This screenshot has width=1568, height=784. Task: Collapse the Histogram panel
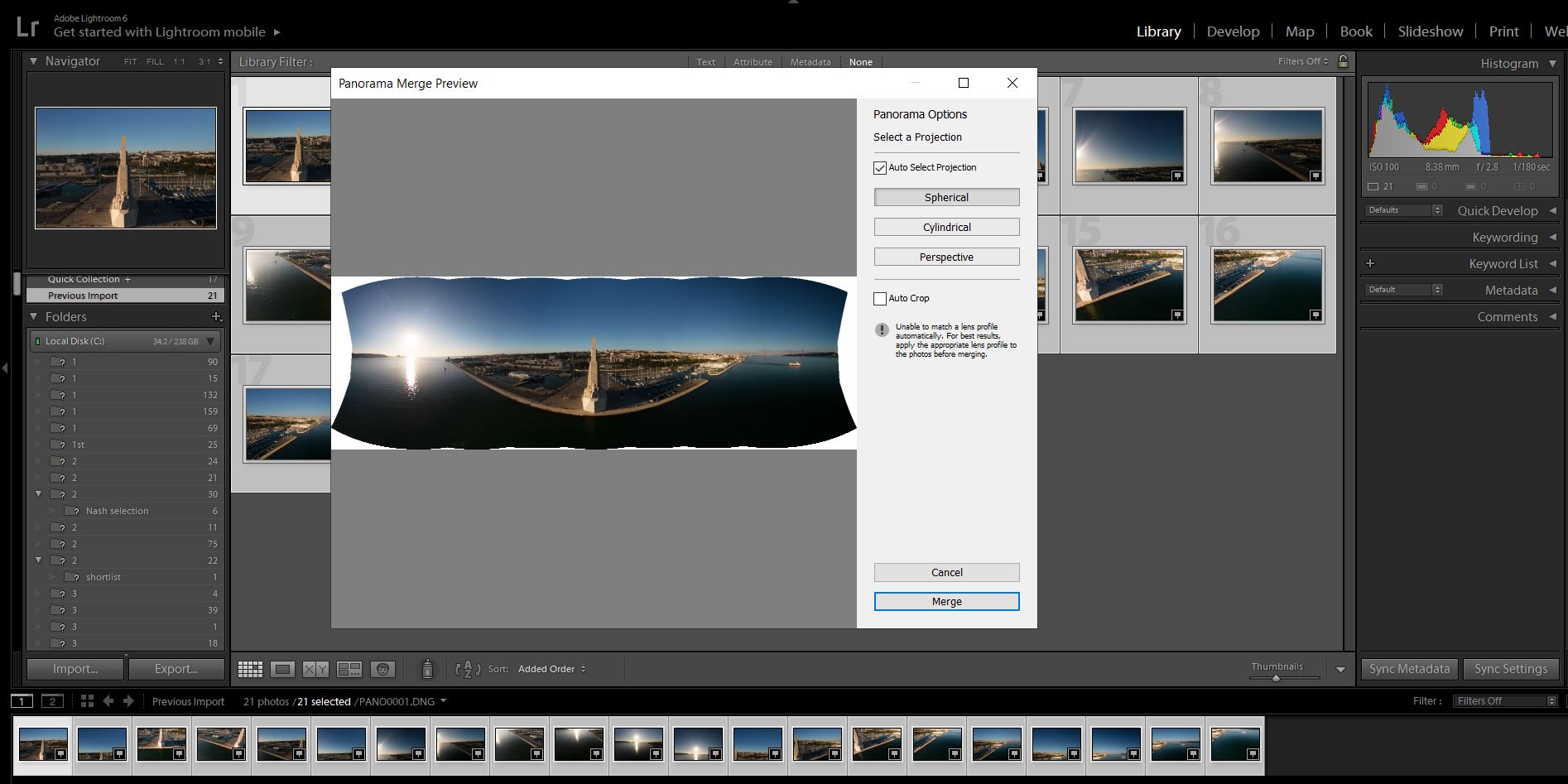tap(1552, 63)
